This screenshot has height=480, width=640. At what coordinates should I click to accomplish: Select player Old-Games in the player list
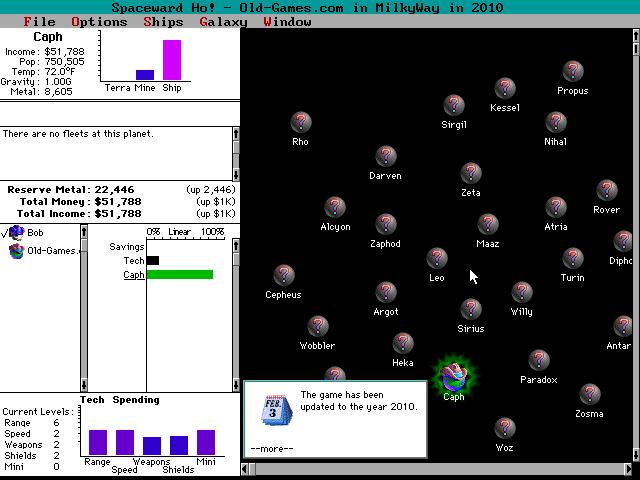(x=44, y=251)
